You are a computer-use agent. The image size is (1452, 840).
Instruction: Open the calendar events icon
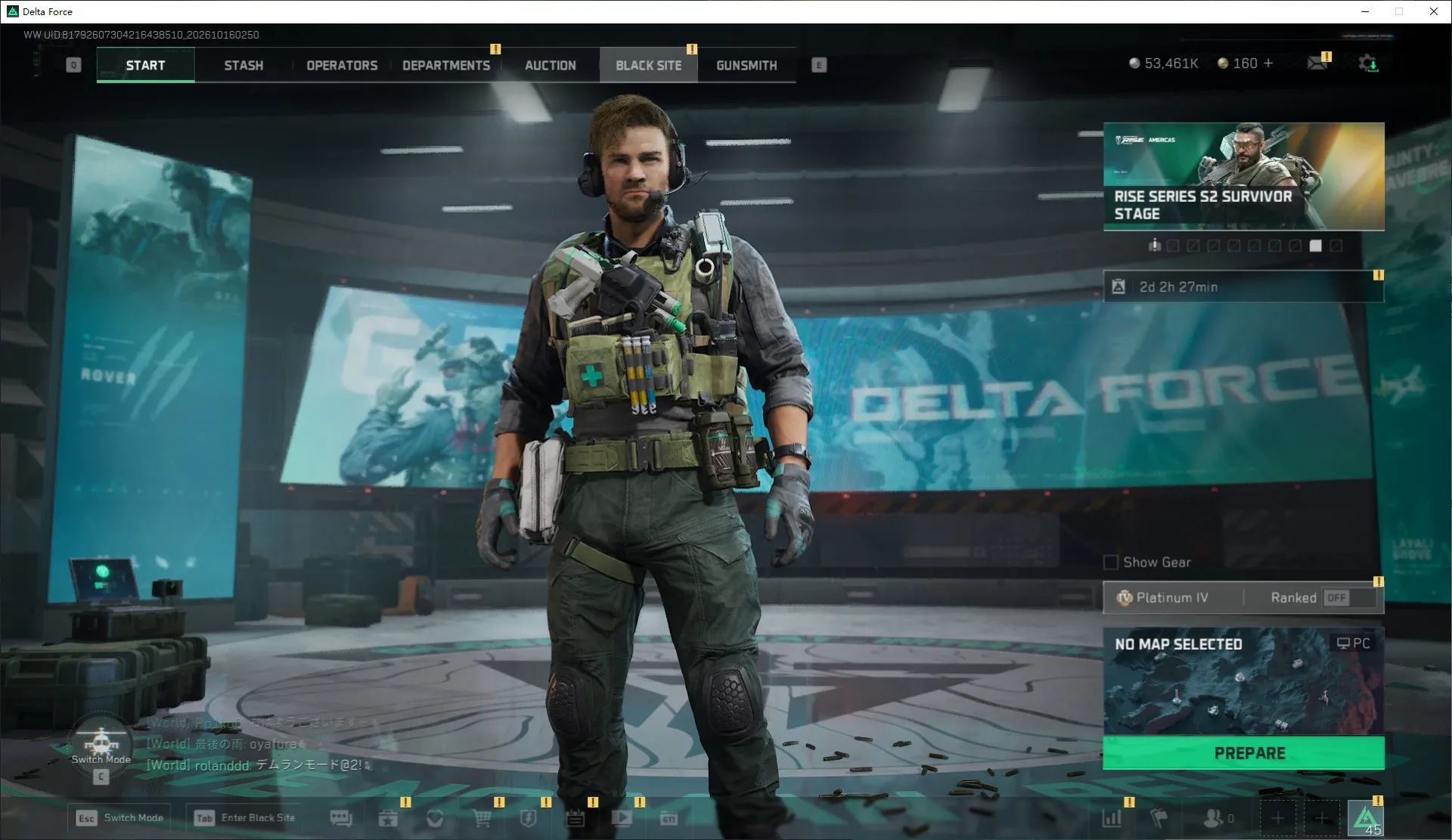[576, 818]
